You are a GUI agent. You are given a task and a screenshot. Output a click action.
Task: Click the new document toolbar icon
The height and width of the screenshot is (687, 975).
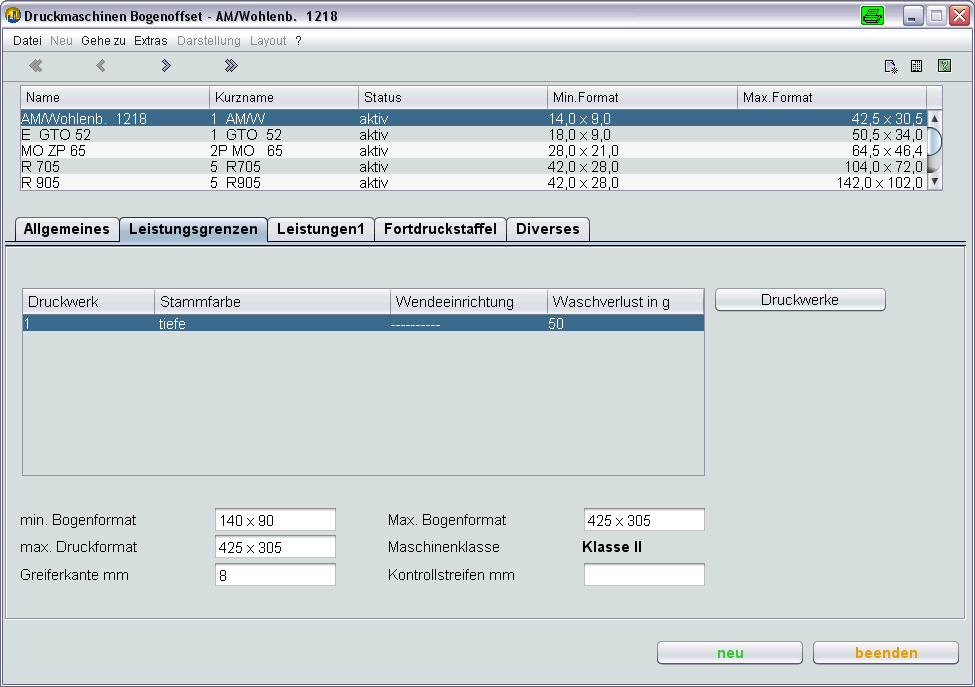pyautogui.click(x=890, y=66)
